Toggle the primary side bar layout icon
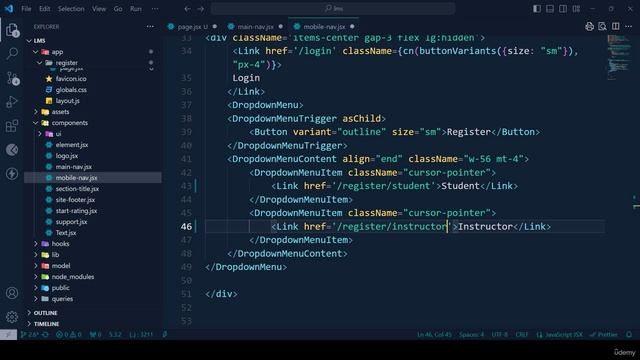This screenshot has height=360, width=640. click(x=537, y=9)
